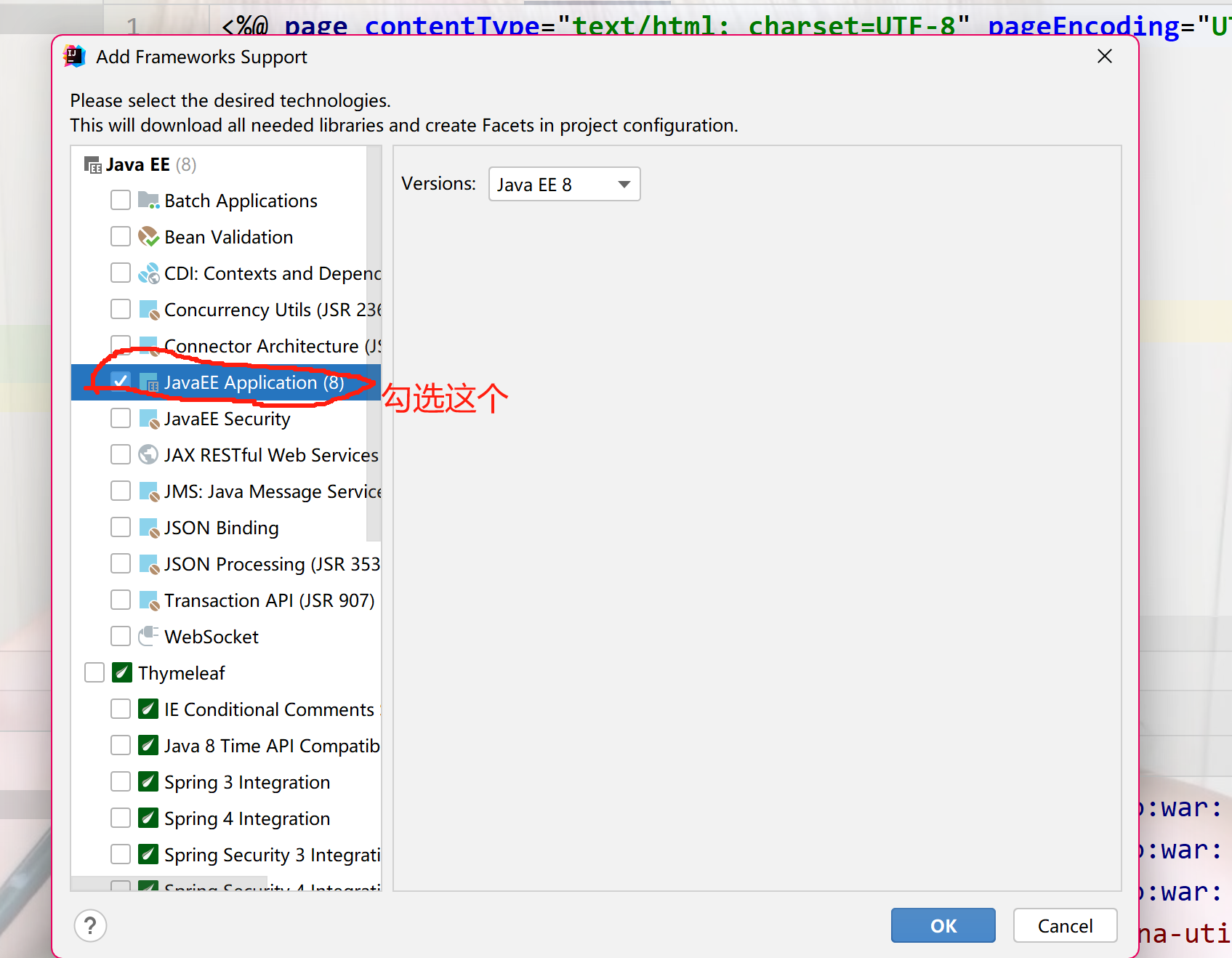1232x958 pixels.
Task: Click the Spring 4 Integration icon
Action: 148,818
